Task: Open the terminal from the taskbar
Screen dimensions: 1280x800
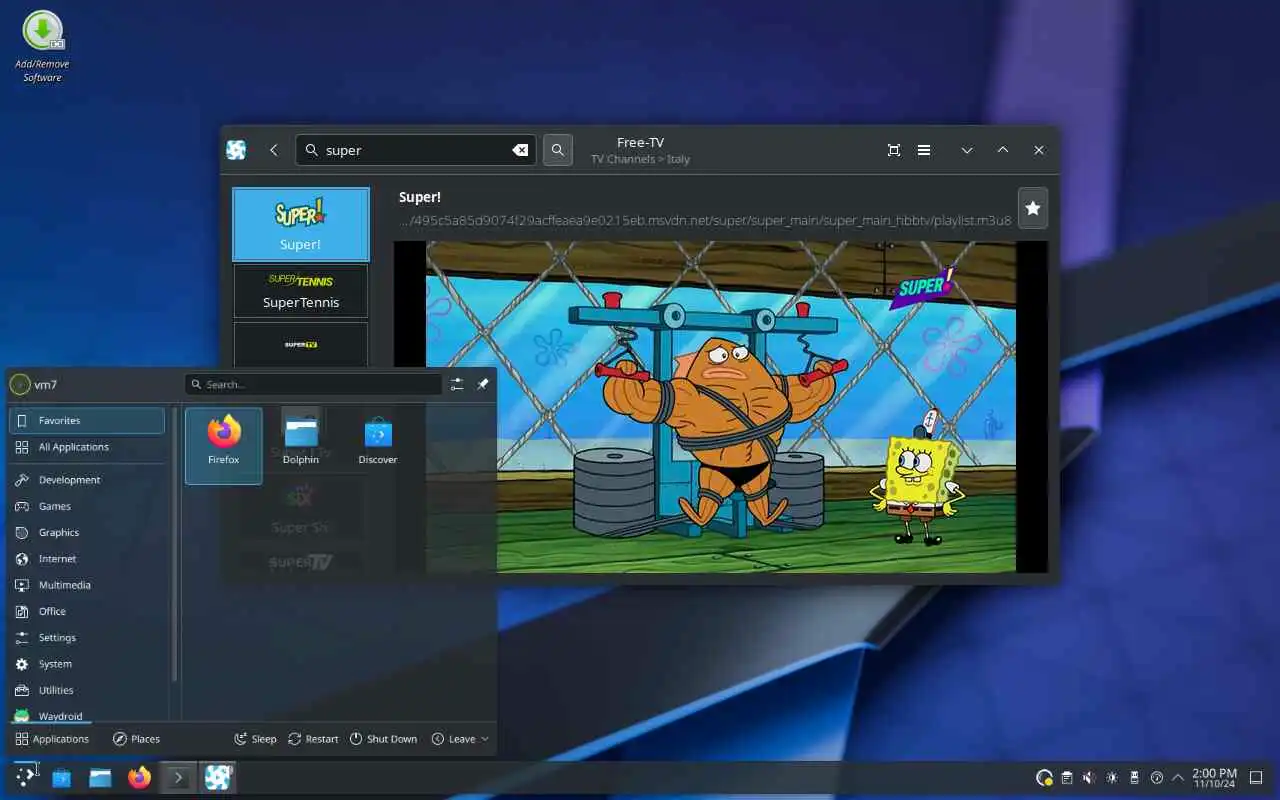Action: 178,777
